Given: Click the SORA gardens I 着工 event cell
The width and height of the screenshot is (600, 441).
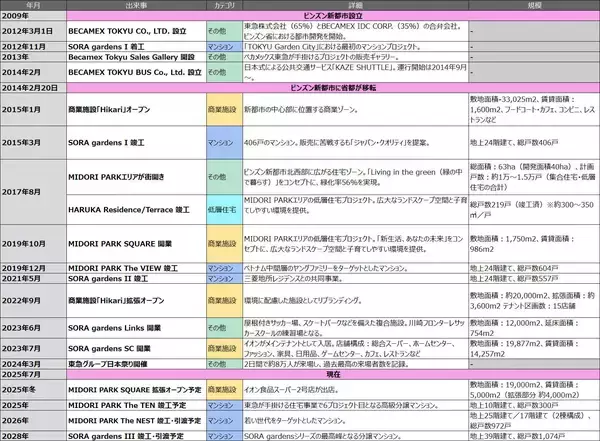Looking at the screenshot, I should [137, 47].
